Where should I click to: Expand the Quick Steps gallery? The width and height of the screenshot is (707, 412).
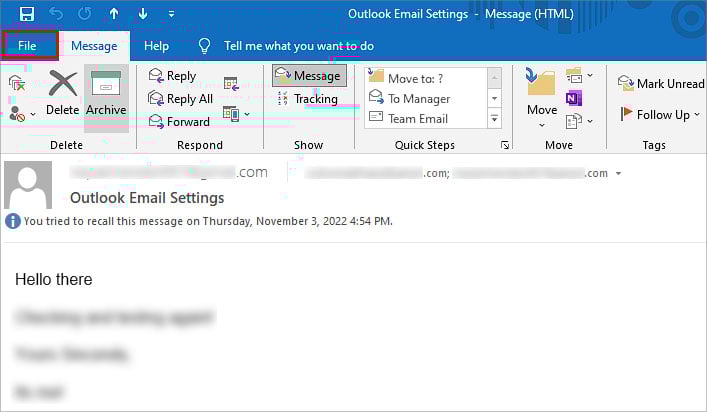(x=495, y=119)
